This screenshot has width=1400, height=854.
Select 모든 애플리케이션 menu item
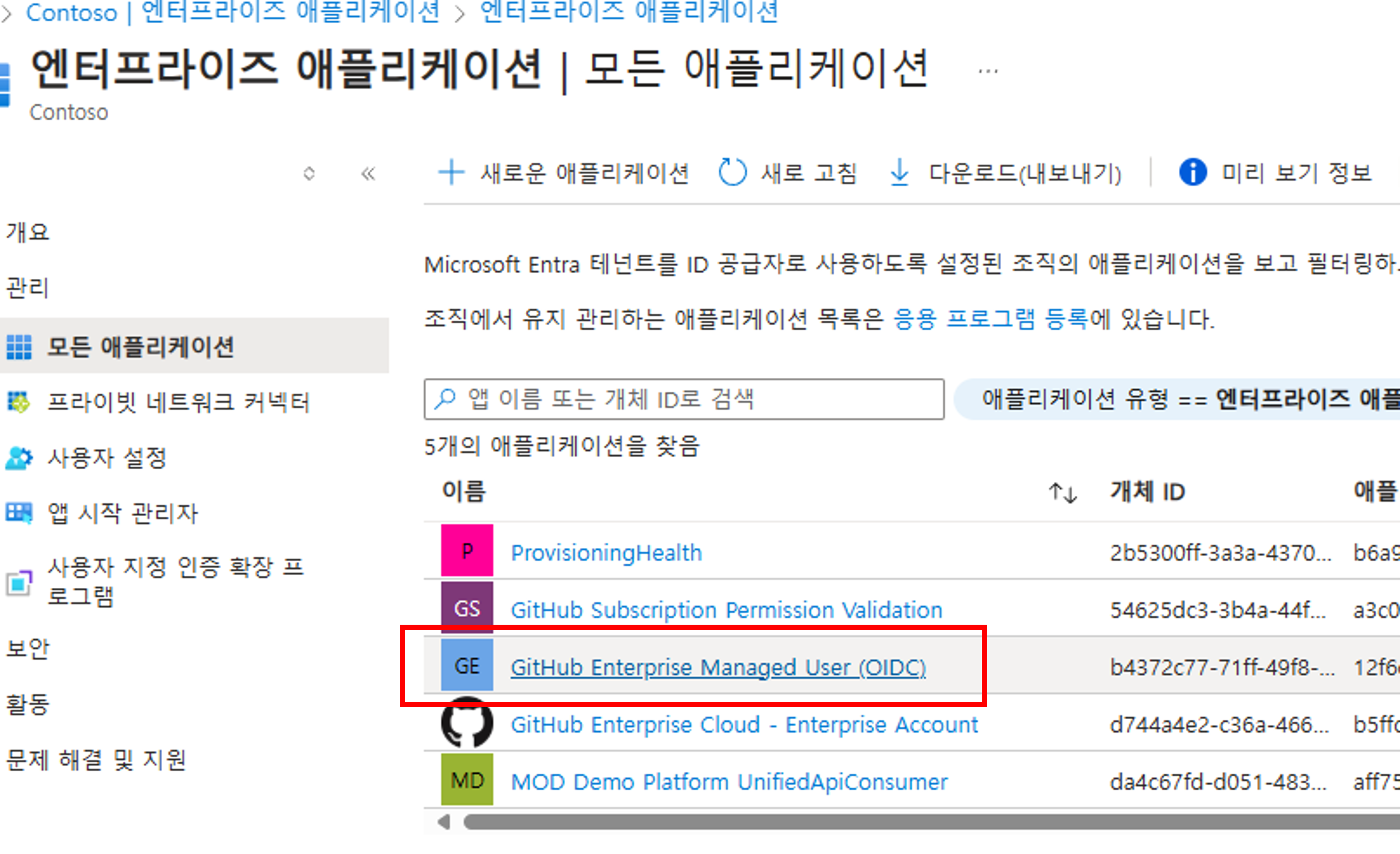click(x=194, y=346)
